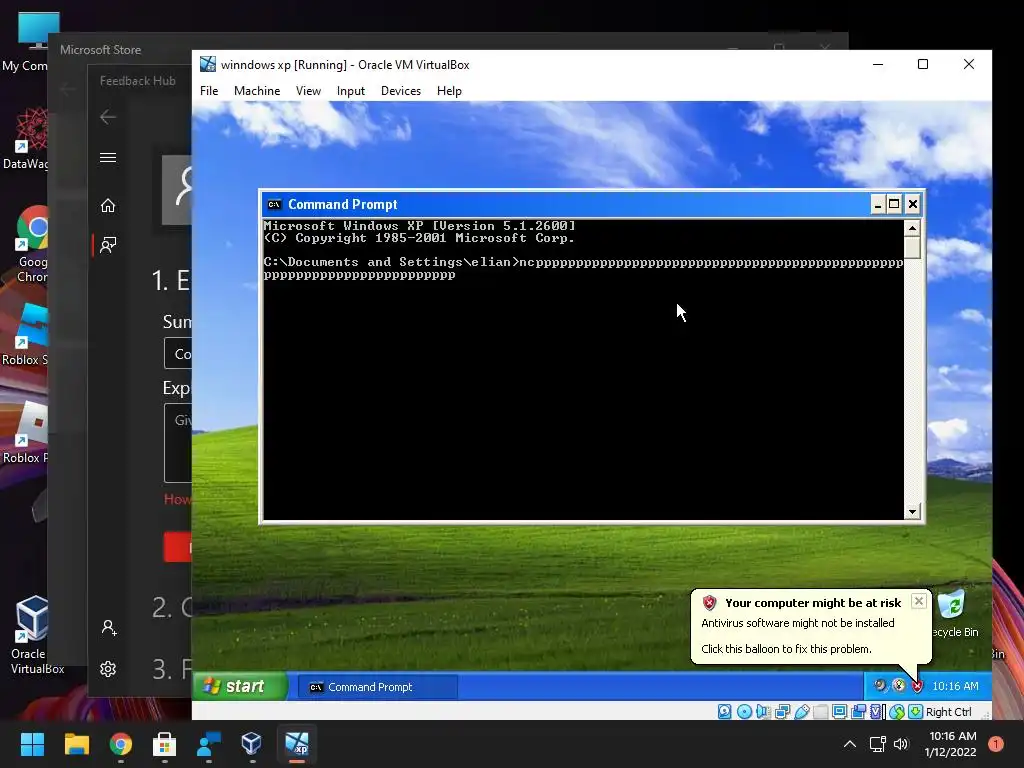Viewport: 1024px width, 768px height.
Task: Click the VirtualBox network status icon
Action: point(782,712)
